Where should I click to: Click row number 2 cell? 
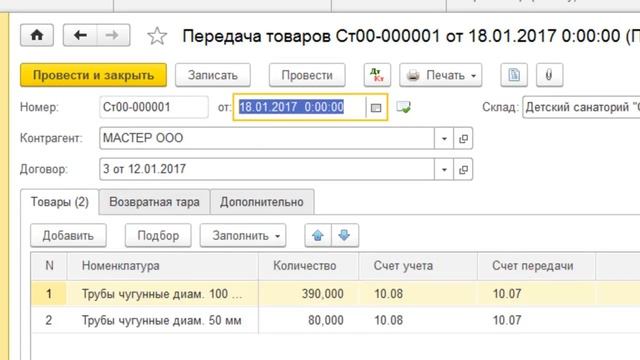coord(49,320)
